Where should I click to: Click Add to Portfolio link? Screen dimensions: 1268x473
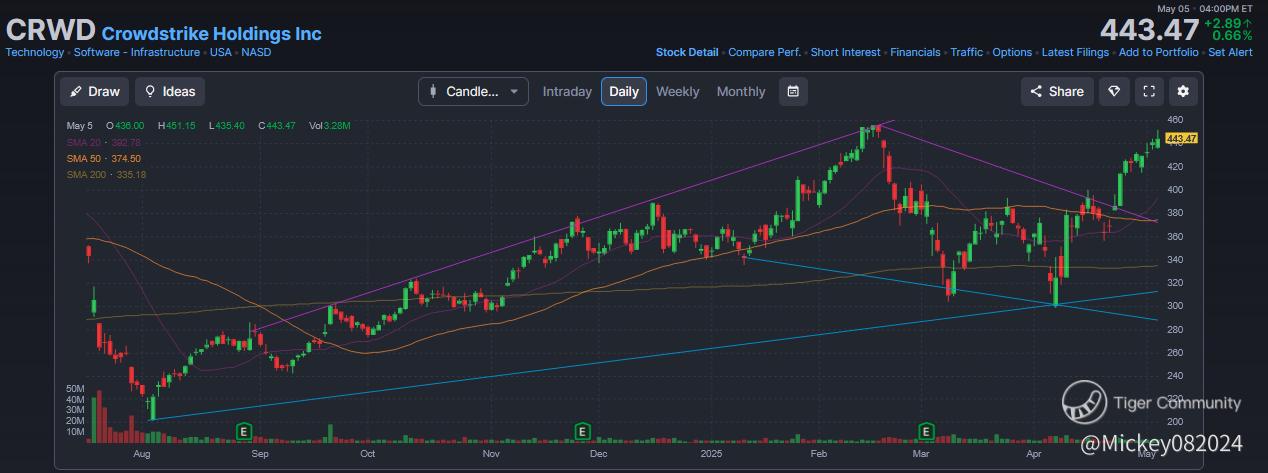click(1159, 52)
